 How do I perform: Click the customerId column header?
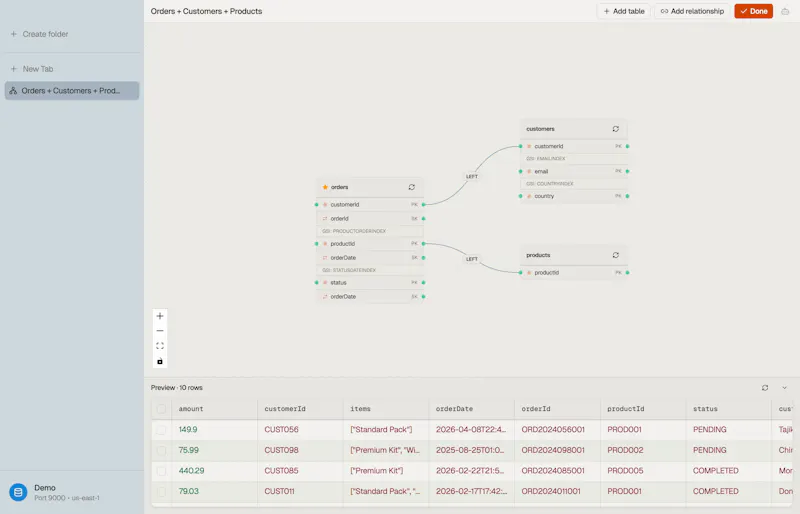tap(300, 409)
